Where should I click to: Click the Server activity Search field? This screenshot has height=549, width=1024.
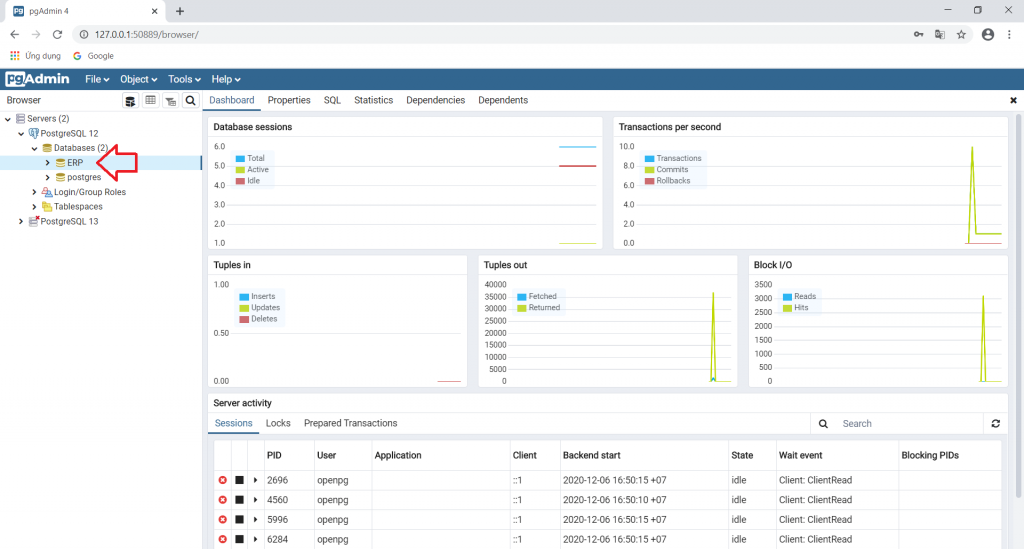909,424
